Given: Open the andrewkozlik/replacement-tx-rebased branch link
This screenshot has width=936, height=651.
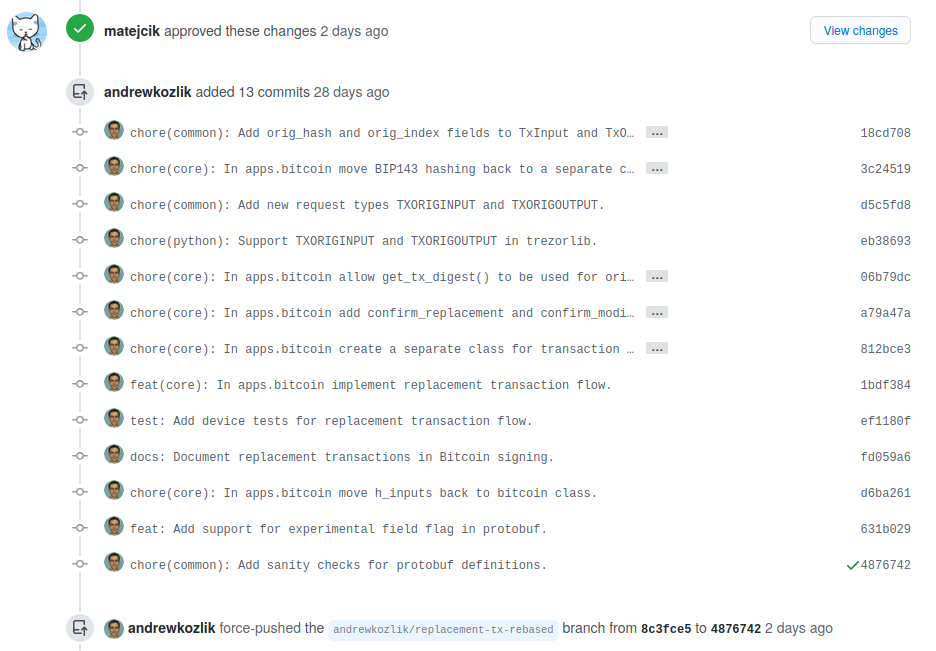Looking at the screenshot, I should coord(443,630).
